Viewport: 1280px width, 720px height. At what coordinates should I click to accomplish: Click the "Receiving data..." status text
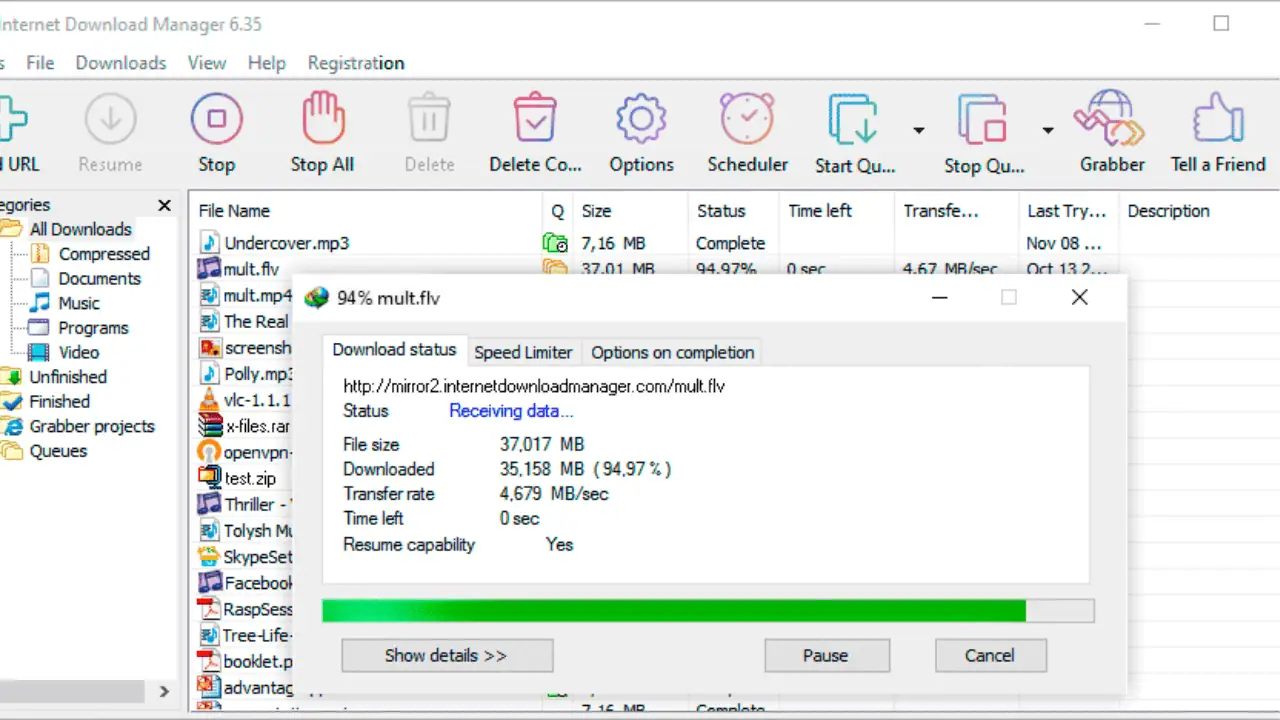tap(511, 411)
